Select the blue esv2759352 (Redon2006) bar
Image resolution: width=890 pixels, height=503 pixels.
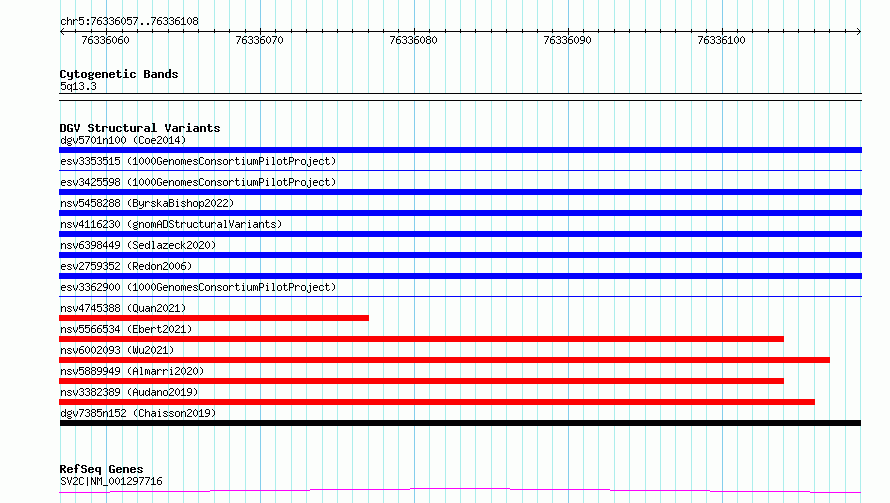tap(460, 276)
